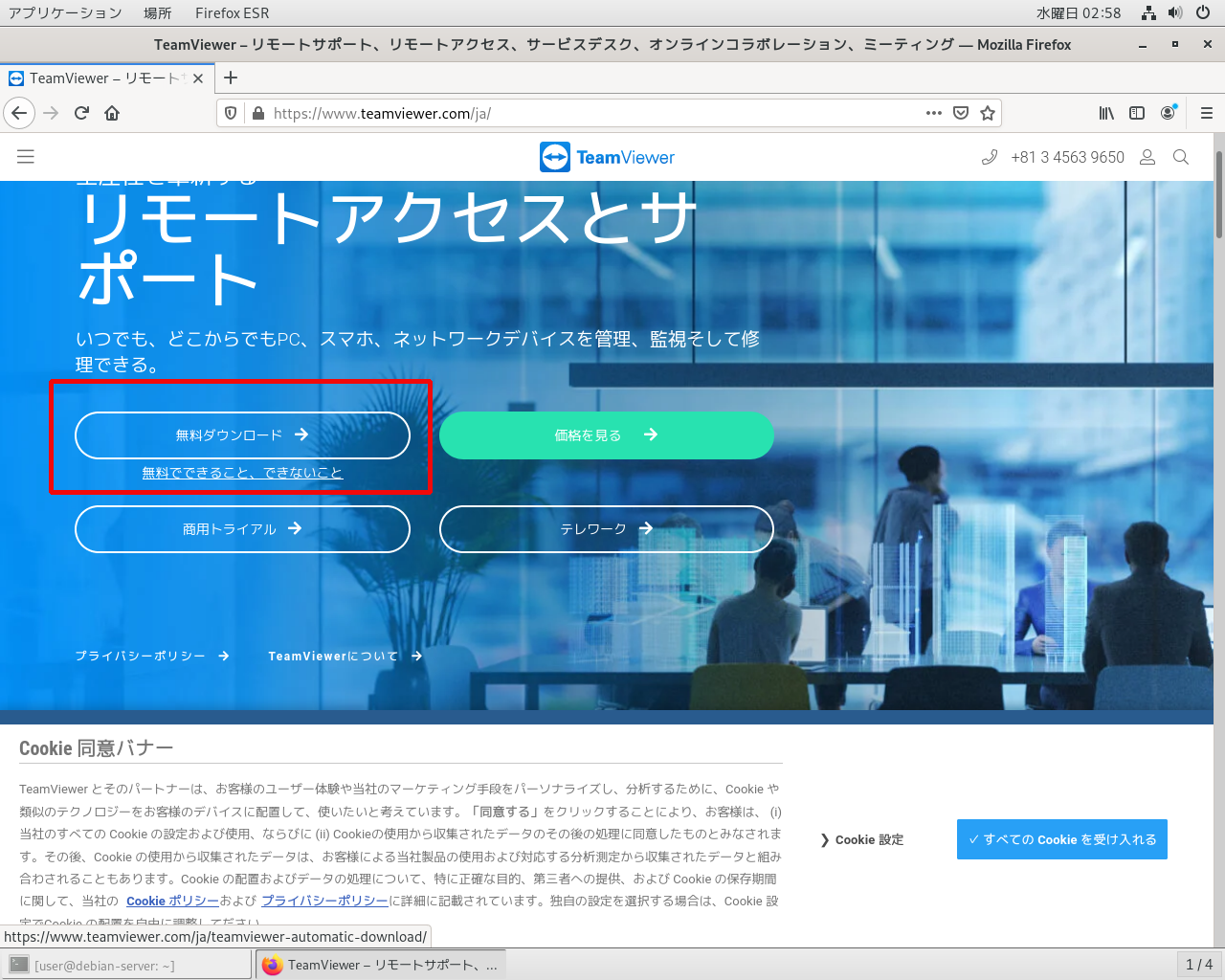
Task: Open the 場所 menu in top panel
Action: (x=158, y=12)
